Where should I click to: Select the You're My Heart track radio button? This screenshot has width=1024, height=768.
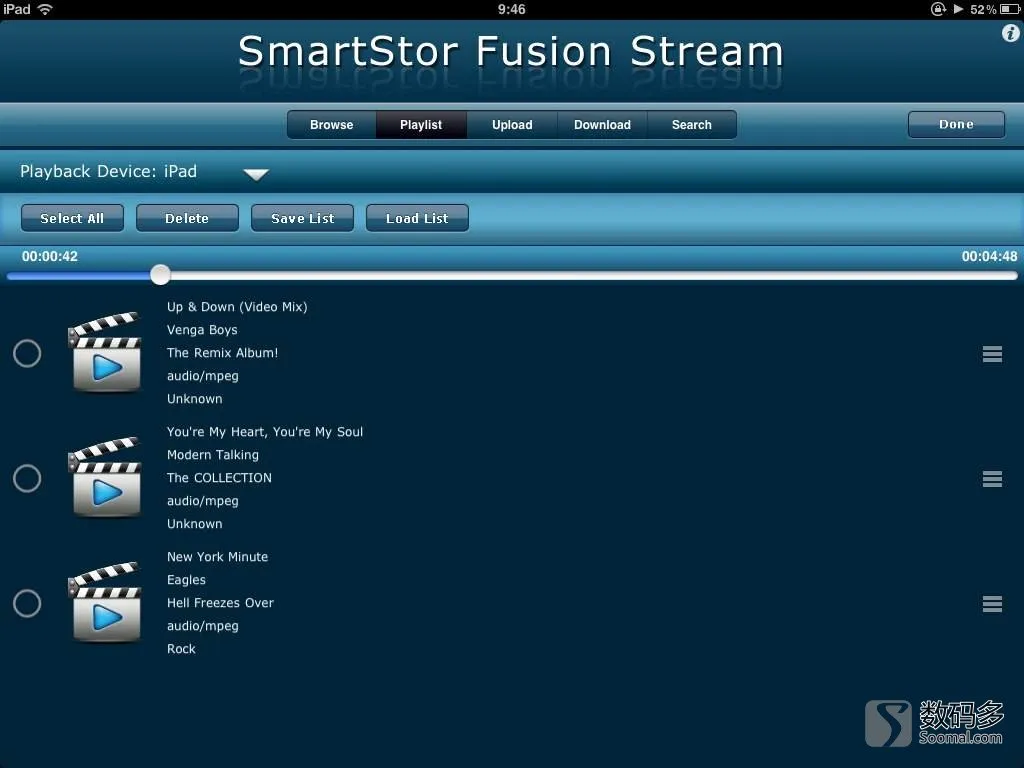pos(27,478)
